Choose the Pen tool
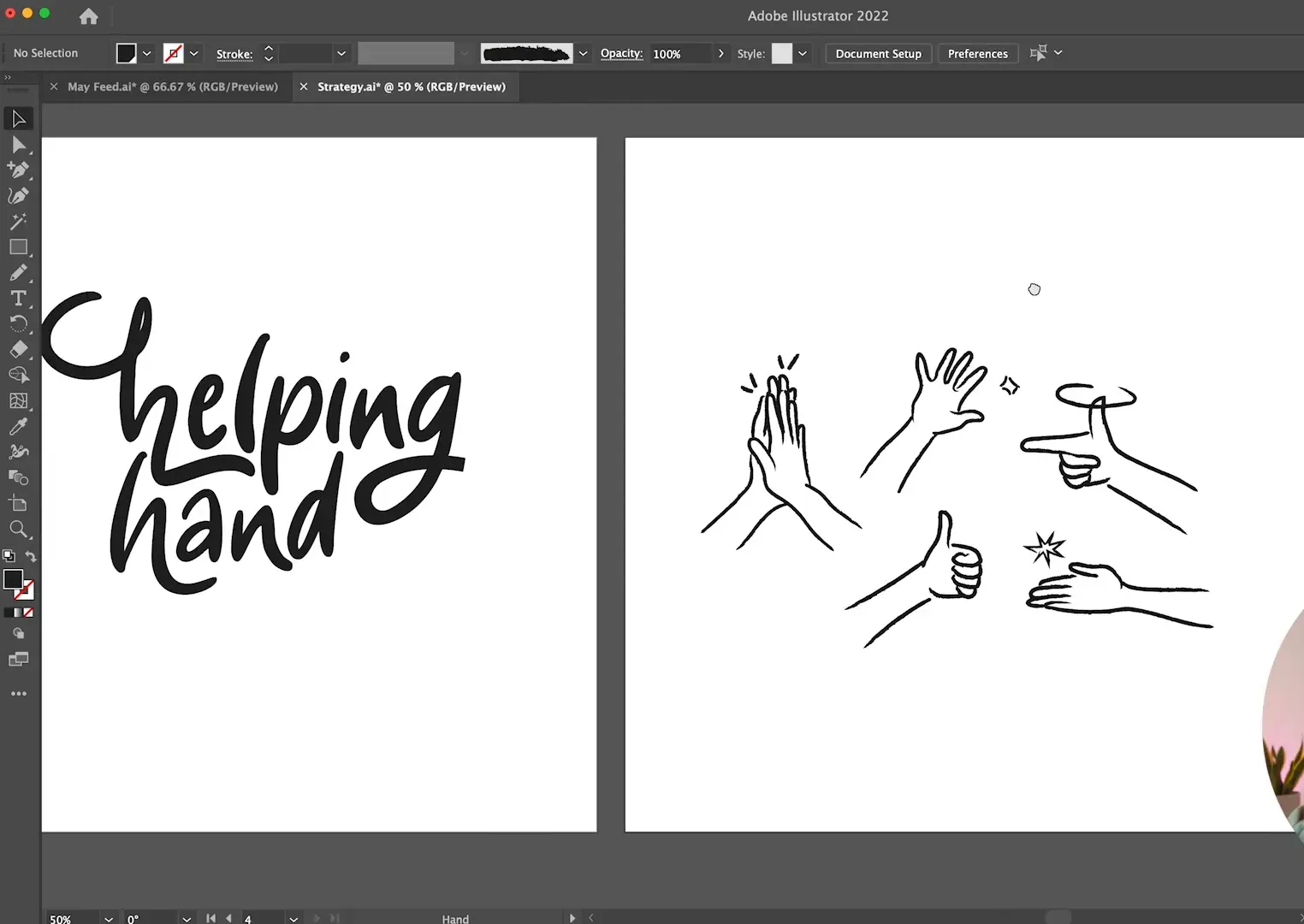 pyautogui.click(x=19, y=170)
